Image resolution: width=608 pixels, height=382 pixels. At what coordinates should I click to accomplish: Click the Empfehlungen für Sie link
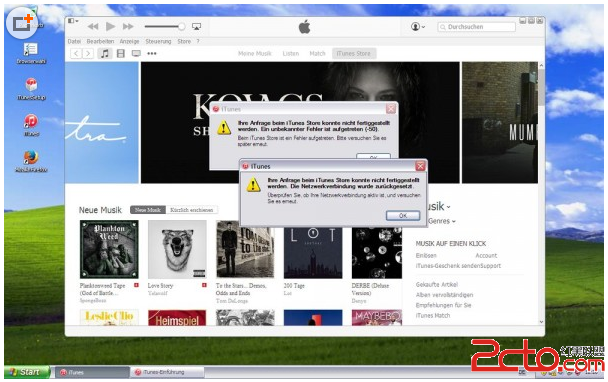[444, 305]
